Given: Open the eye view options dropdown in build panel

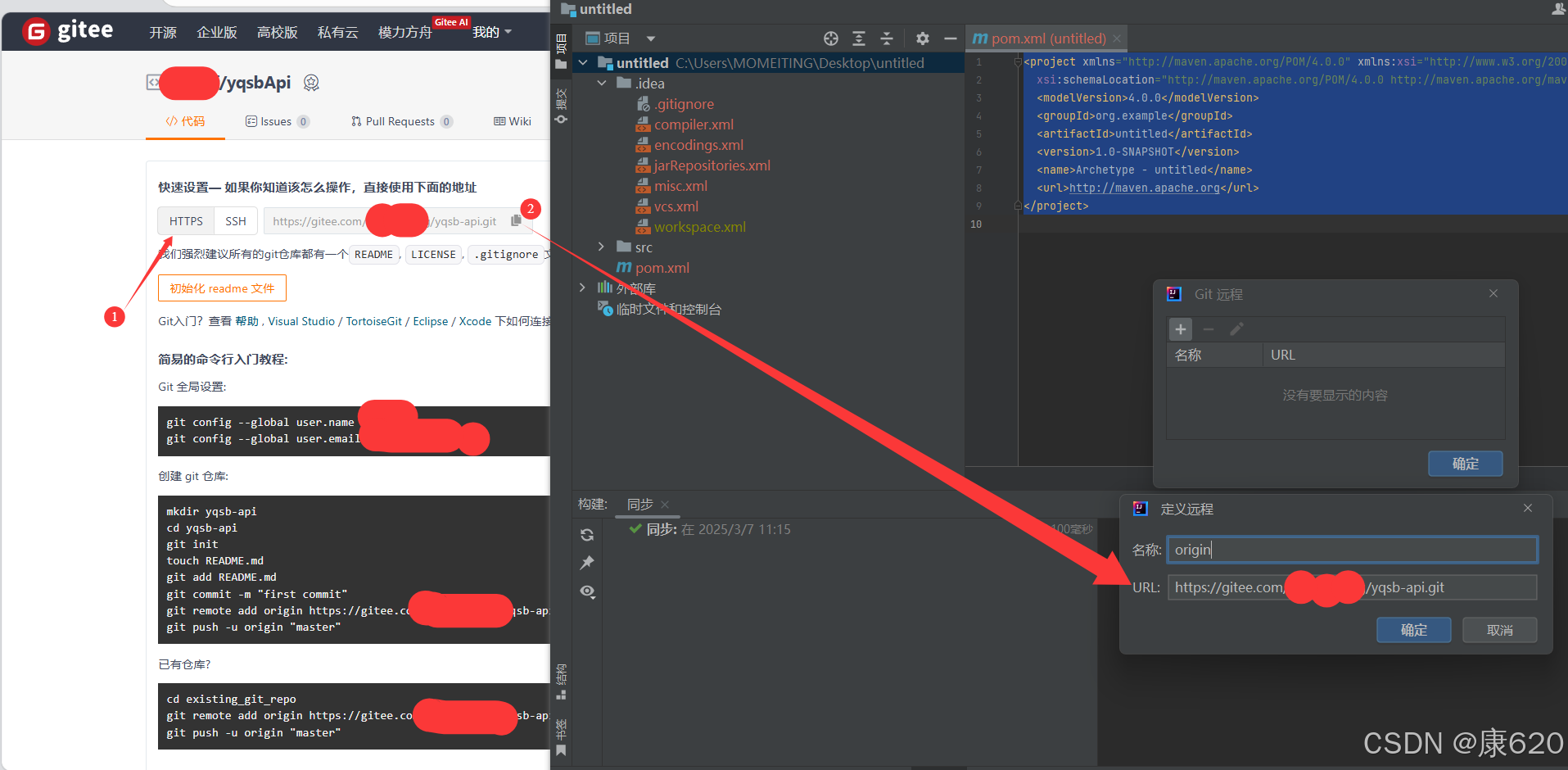Looking at the screenshot, I should pos(587,591).
